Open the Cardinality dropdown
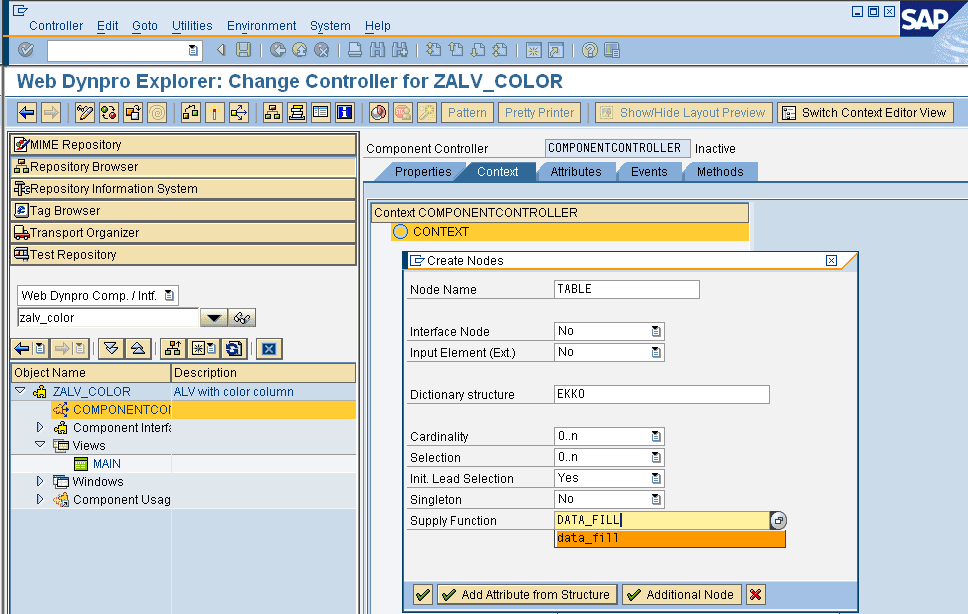Viewport: 968px width, 614px height. pos(654,436)
